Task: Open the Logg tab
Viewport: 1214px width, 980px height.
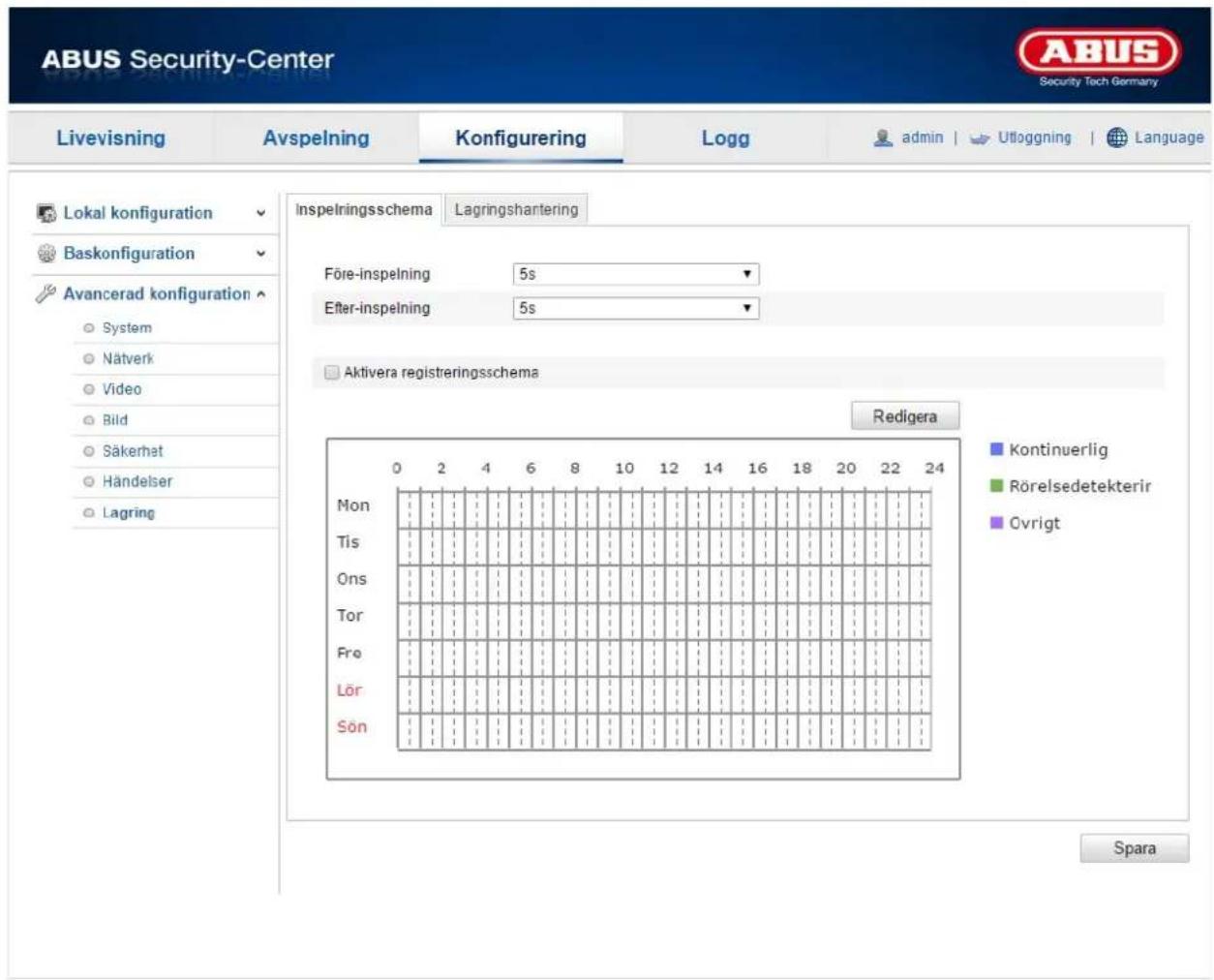Action: pos(725,138)
